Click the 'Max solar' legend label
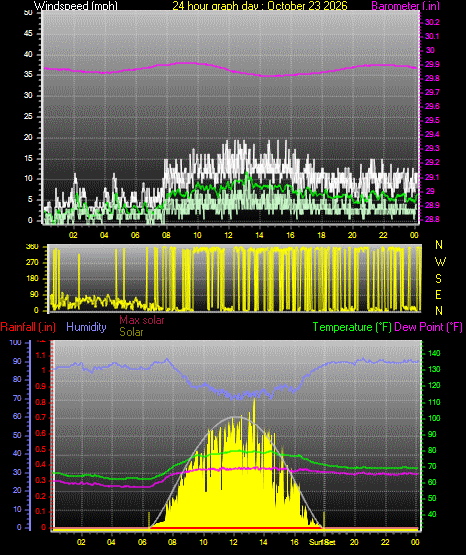Viewport: 466px width, 555px height. coord(142,320)
